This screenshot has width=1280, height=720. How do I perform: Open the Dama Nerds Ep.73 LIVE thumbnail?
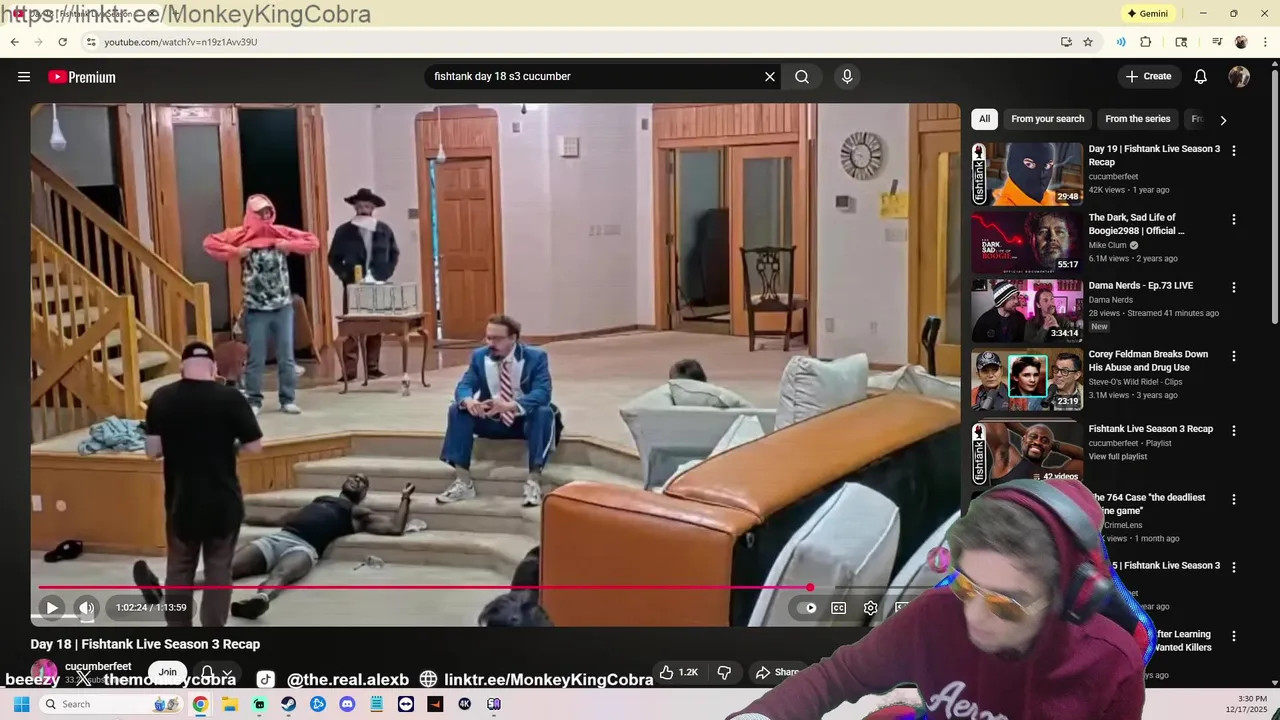[1027, 310]
